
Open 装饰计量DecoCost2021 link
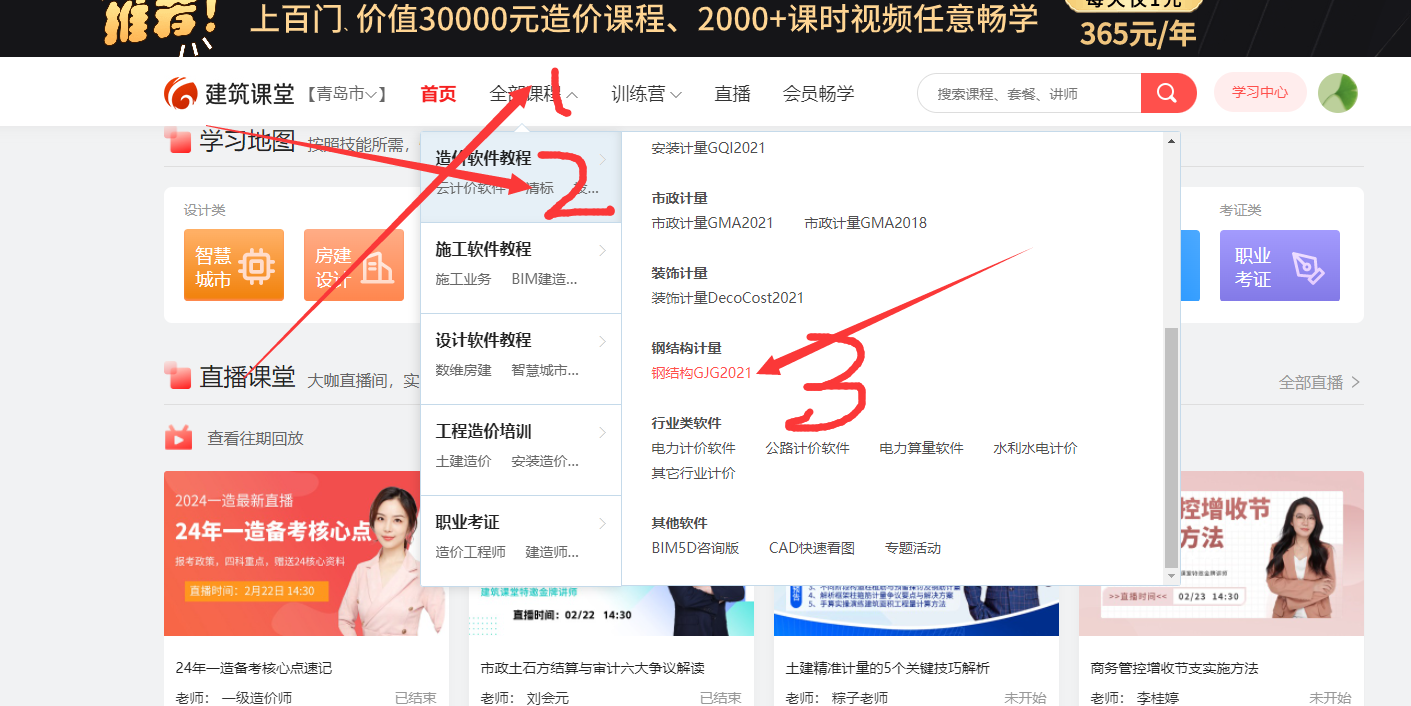coord(727,298)
